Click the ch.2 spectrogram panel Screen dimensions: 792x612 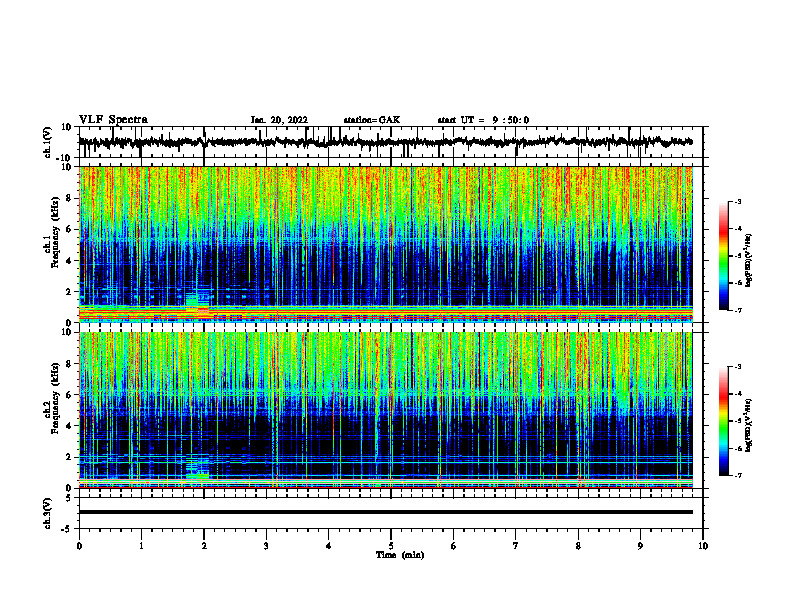pyautogui.click(x=385, y=410)
